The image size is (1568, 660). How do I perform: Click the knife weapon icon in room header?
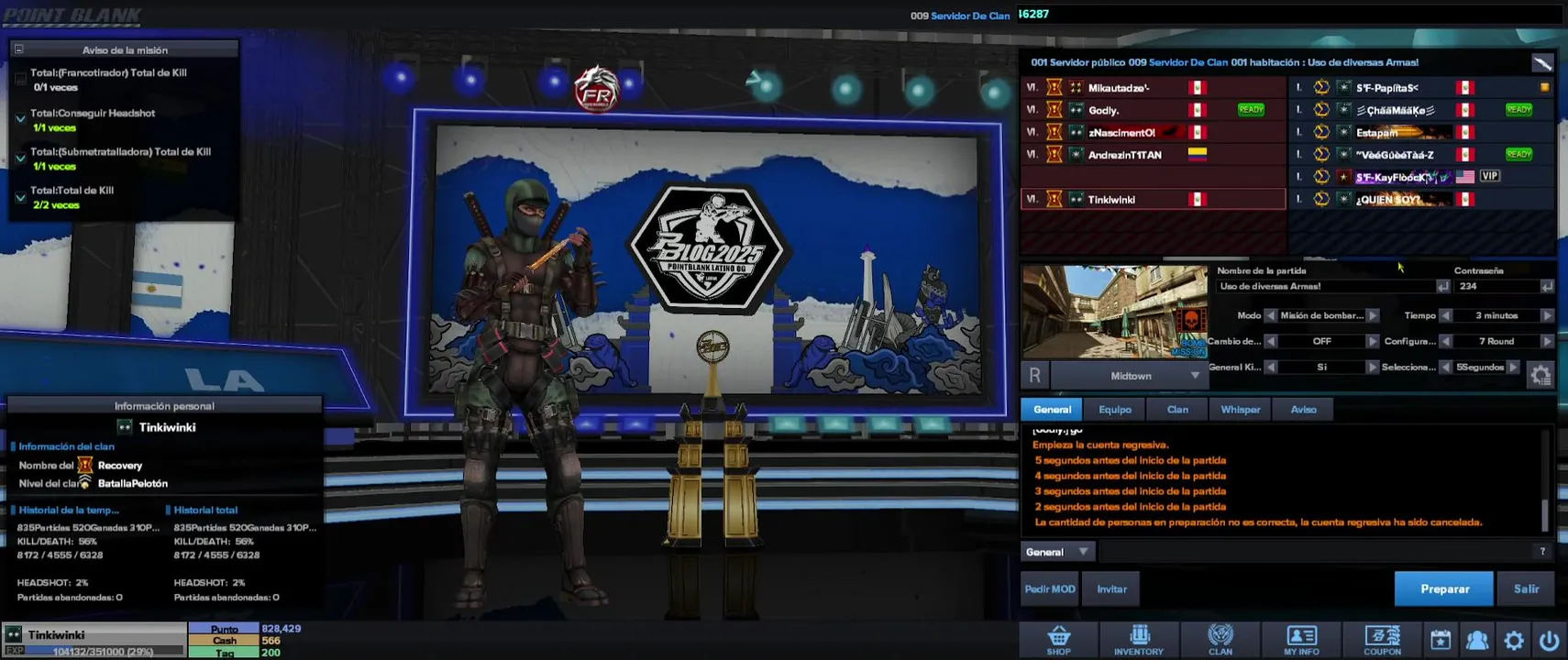pos(1541,62)
